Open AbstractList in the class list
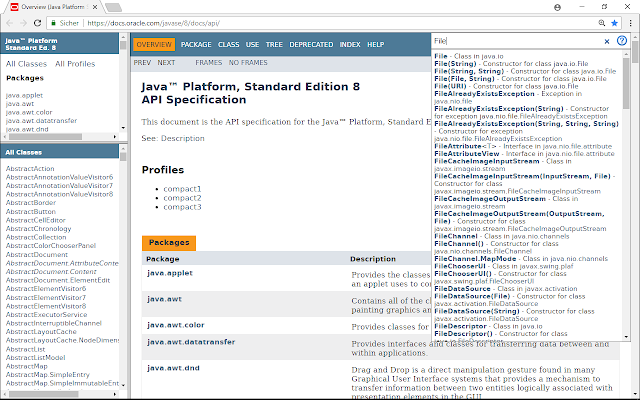This screenshot has height=400, width=640. 25,349
